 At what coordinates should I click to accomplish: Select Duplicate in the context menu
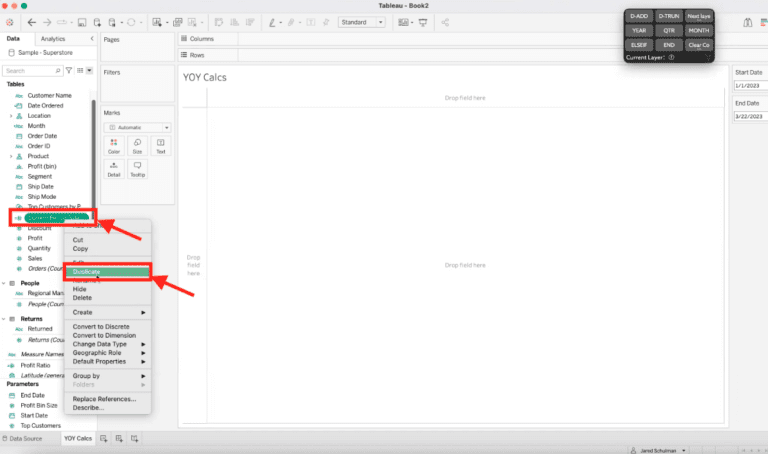pyautogui.click(x=107, y=272)
